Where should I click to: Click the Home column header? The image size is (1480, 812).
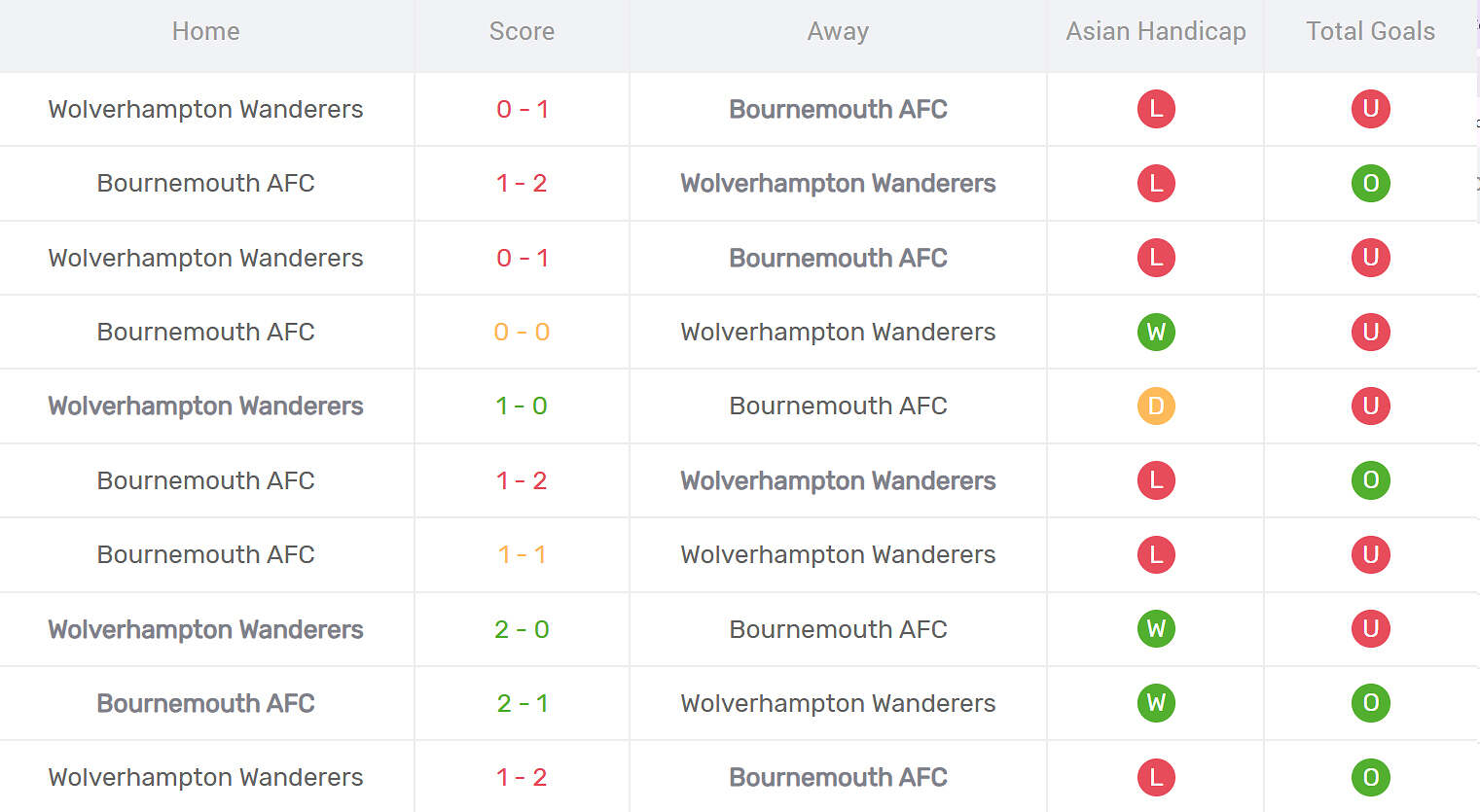pyautogui.click(x=205, y=32)
